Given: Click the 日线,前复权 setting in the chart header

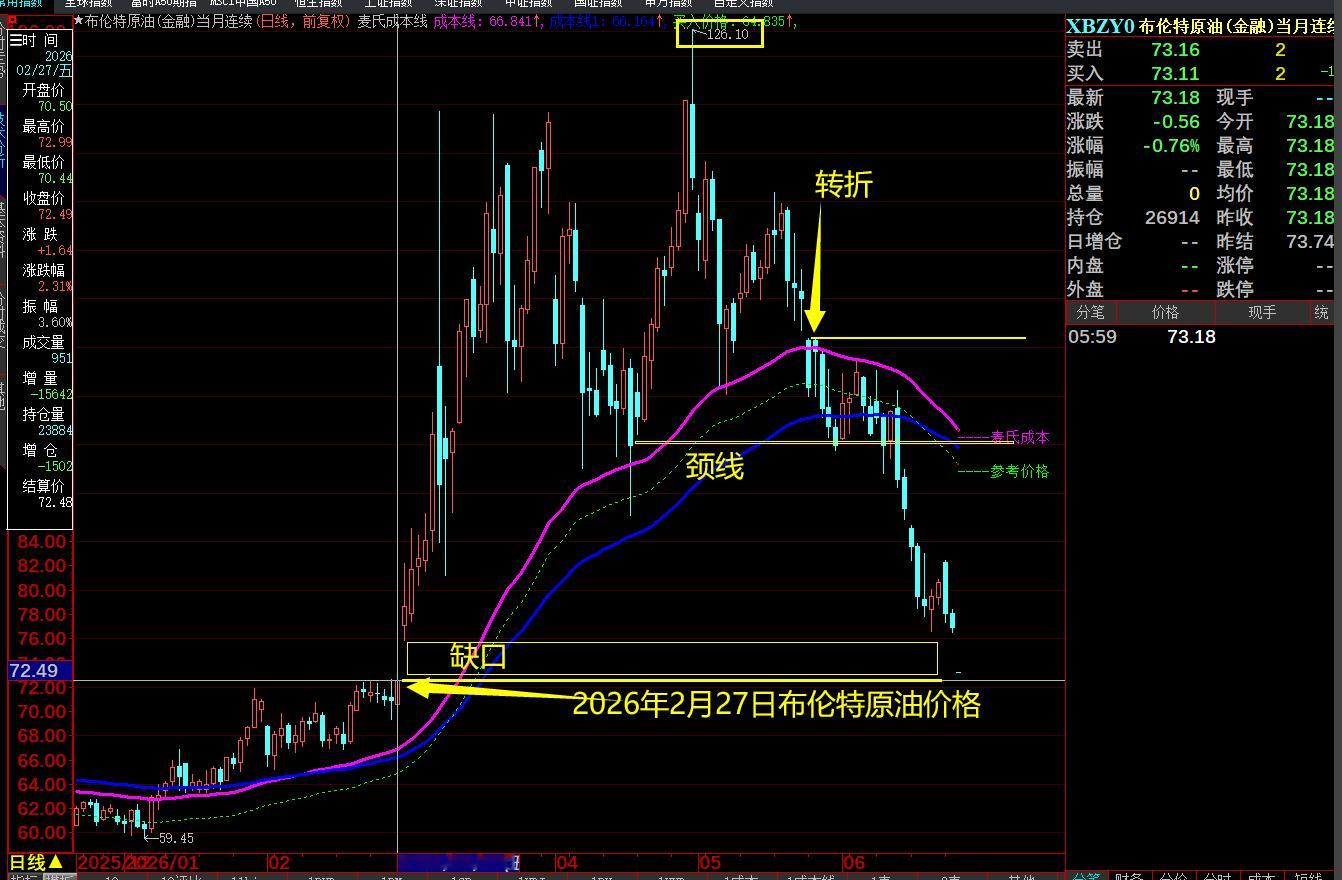Looking at the screenshot, I should click(x=305, y=21).
